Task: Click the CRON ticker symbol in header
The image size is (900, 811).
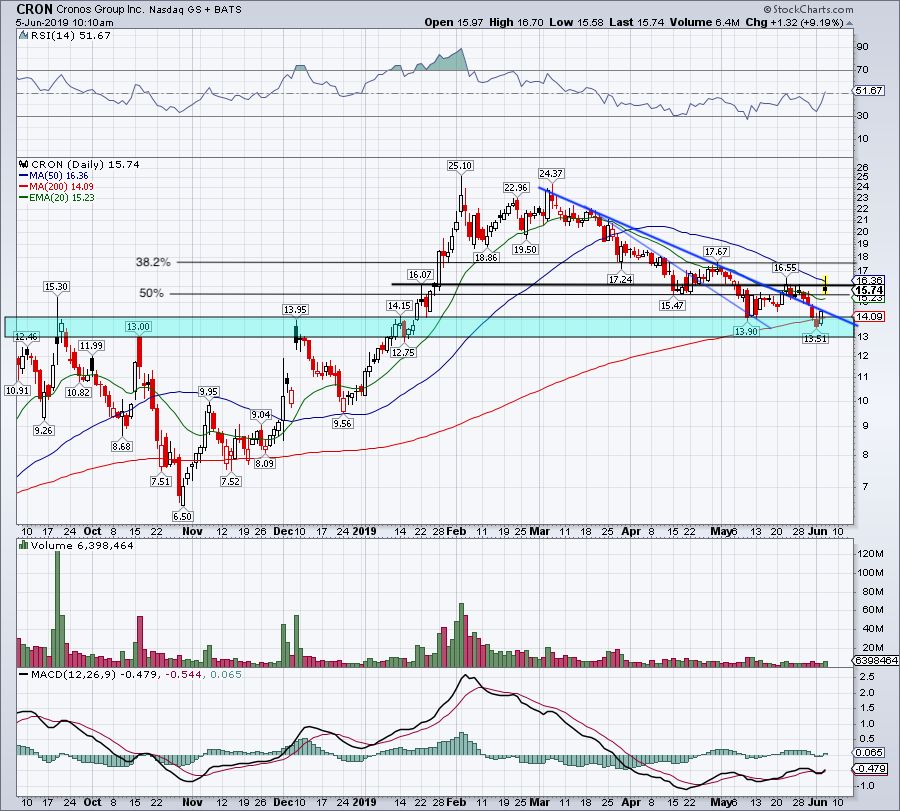Action: pos(34,9)
